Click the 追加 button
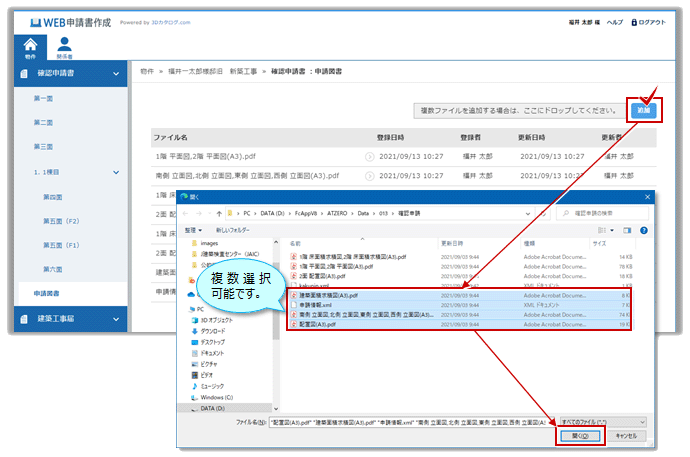This screenshot has width=690, height=457. (x=645, y=110)
